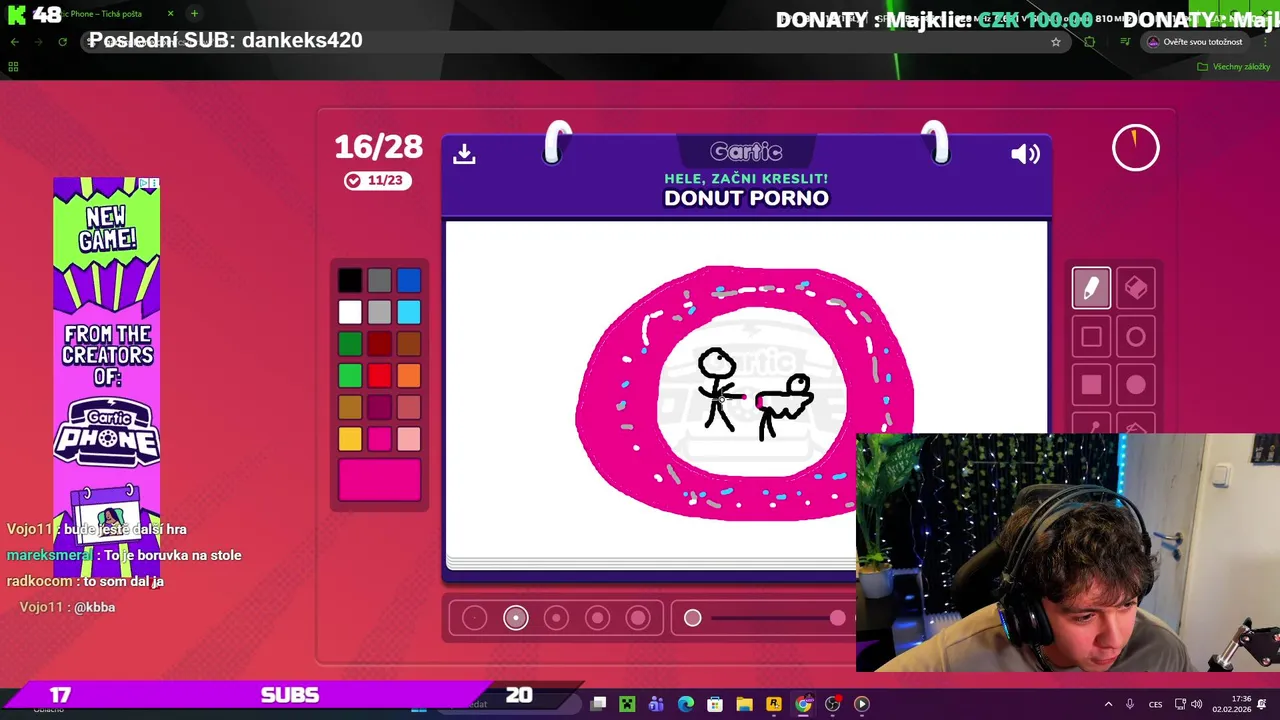1280x720 pixels.
Task: Open File Explorer from the taskbar
Action: pyautogui.click(x=745, y=704)
